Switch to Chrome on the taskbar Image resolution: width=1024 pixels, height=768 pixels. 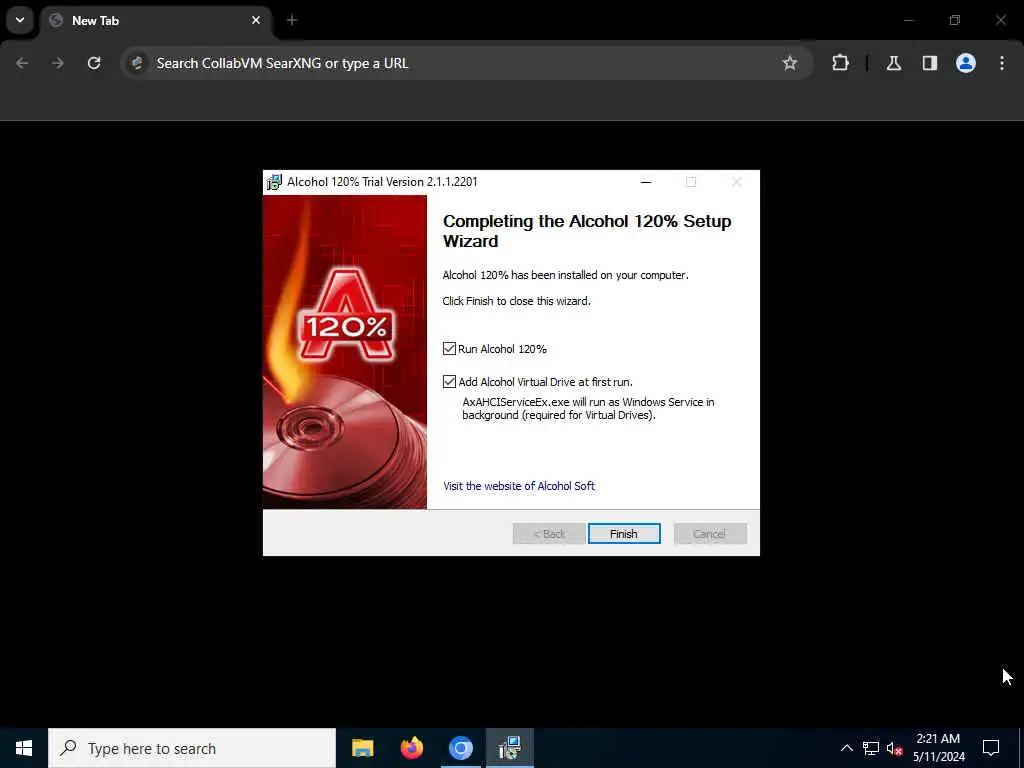[460, 748]
